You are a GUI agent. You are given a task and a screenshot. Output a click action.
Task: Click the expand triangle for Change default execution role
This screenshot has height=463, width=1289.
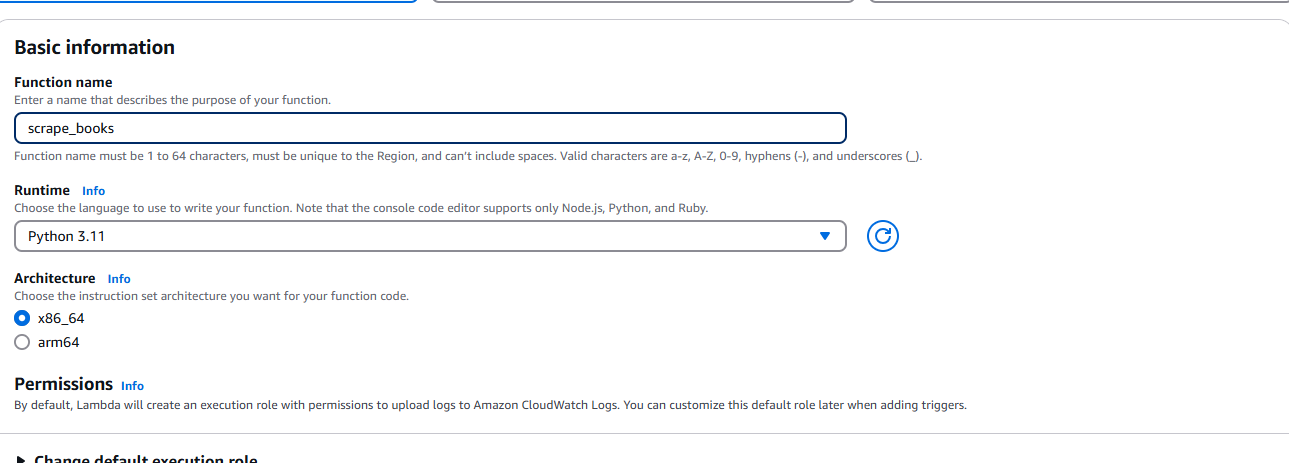tap(21, 459)
